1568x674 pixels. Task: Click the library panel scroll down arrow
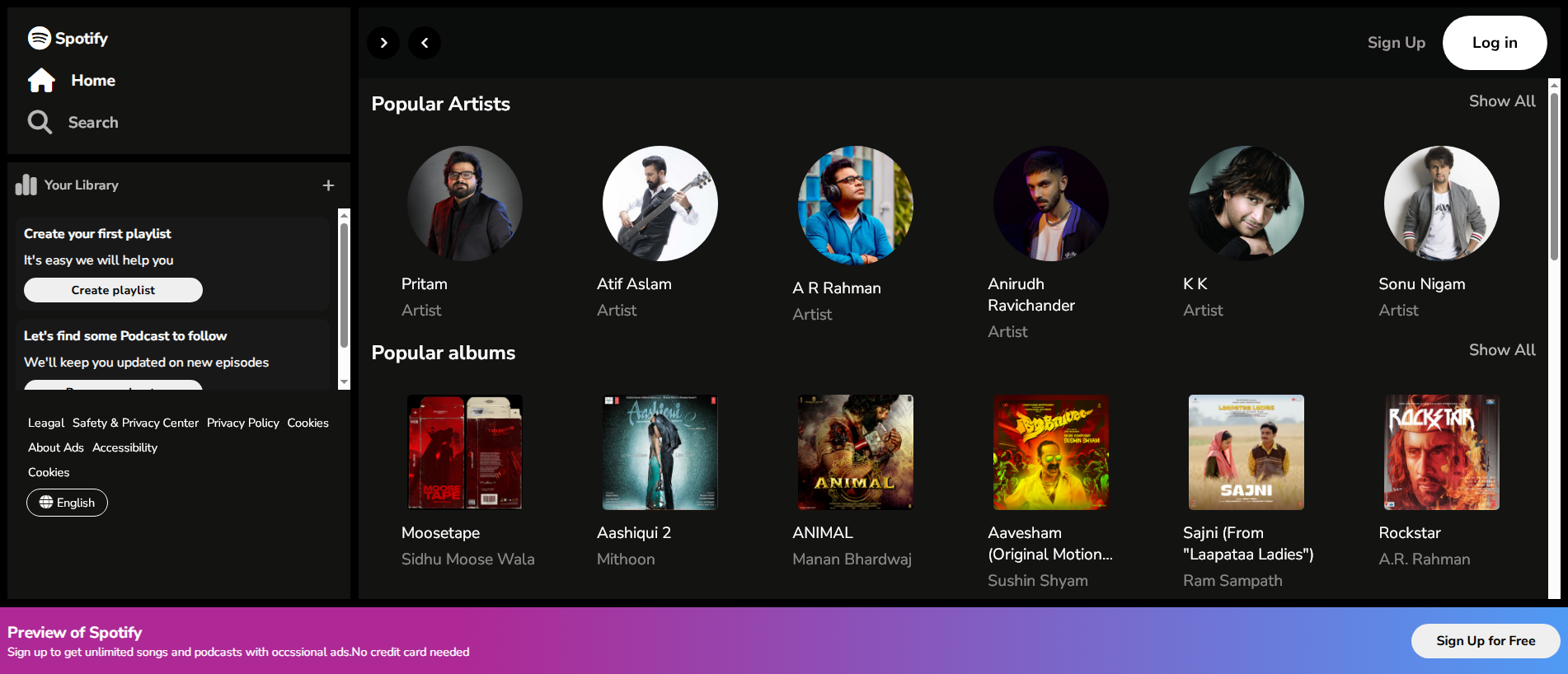[x=345, y=382]
